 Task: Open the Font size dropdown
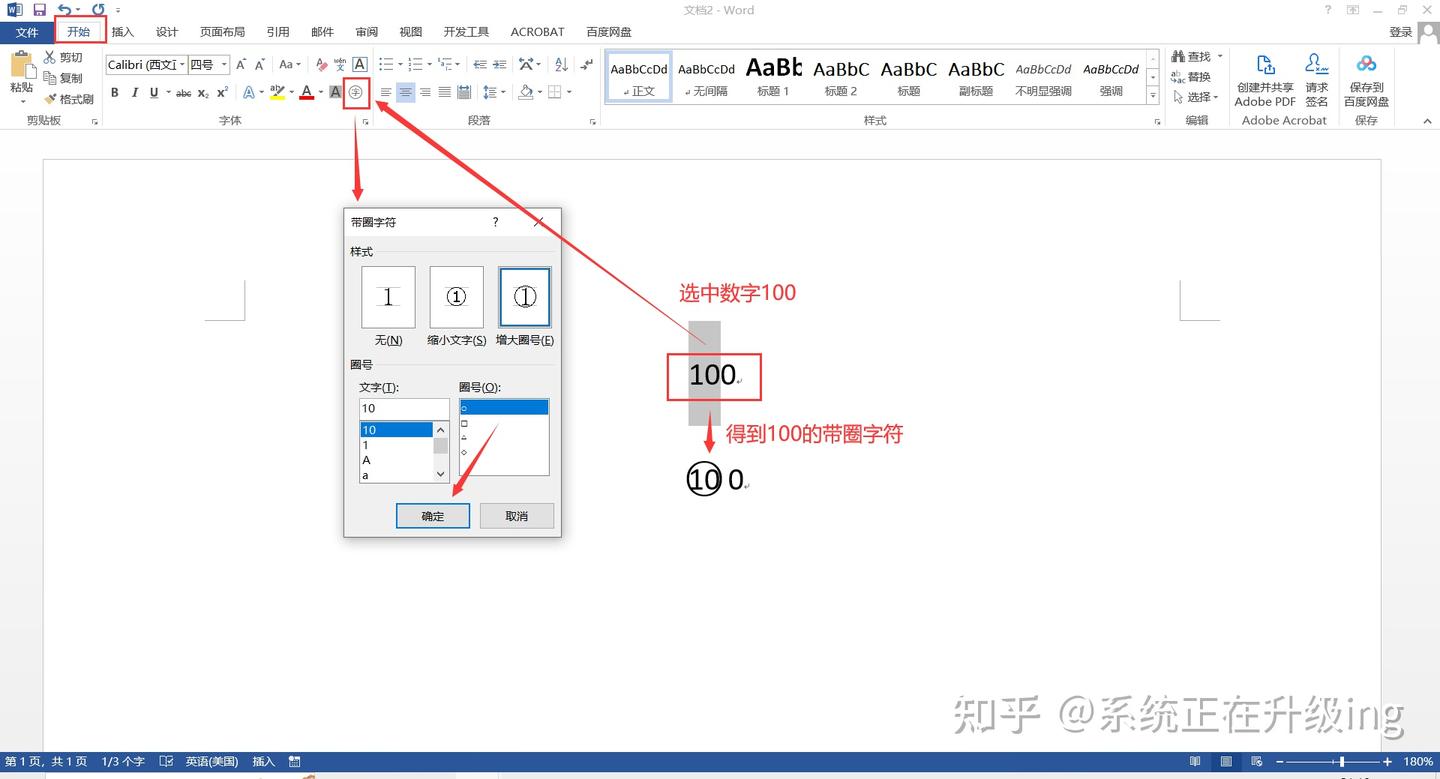click(222, 64)
